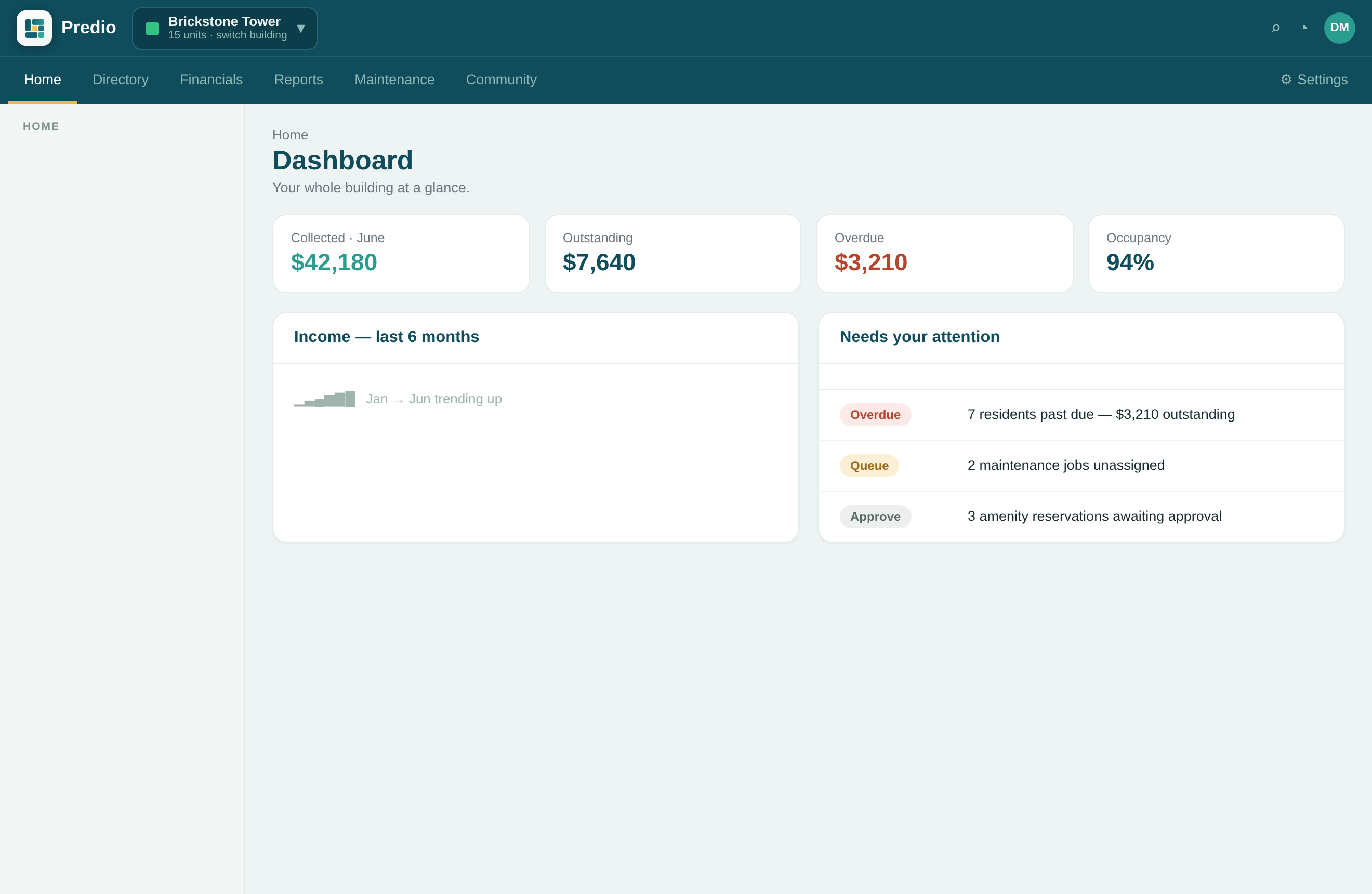Open the Financials tab
The height and width of the screenshot is (894, 1372).
pyautogui.click(x=211, y=80)
